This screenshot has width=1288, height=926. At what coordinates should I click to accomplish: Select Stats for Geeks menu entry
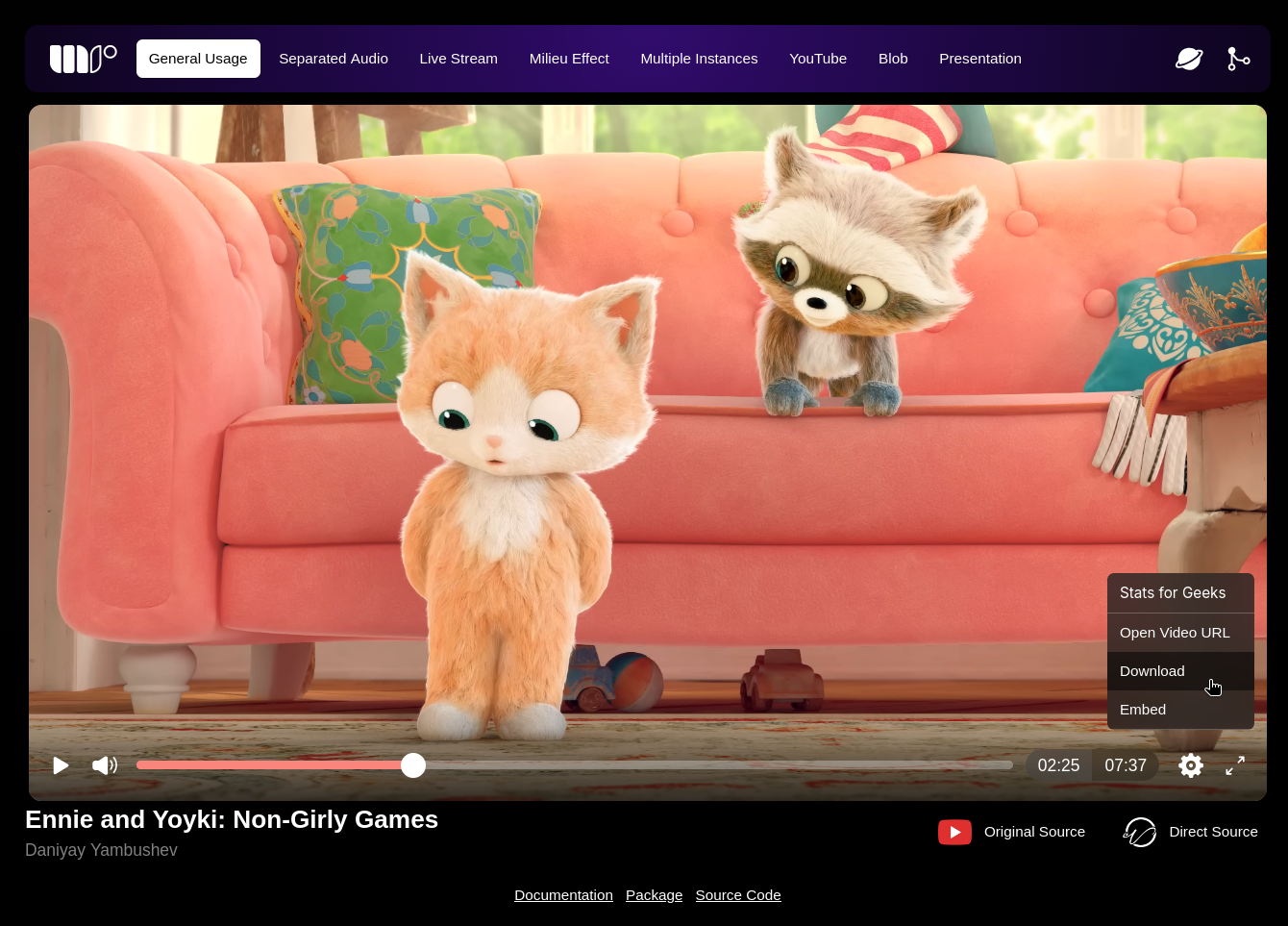coord(1173,593)
